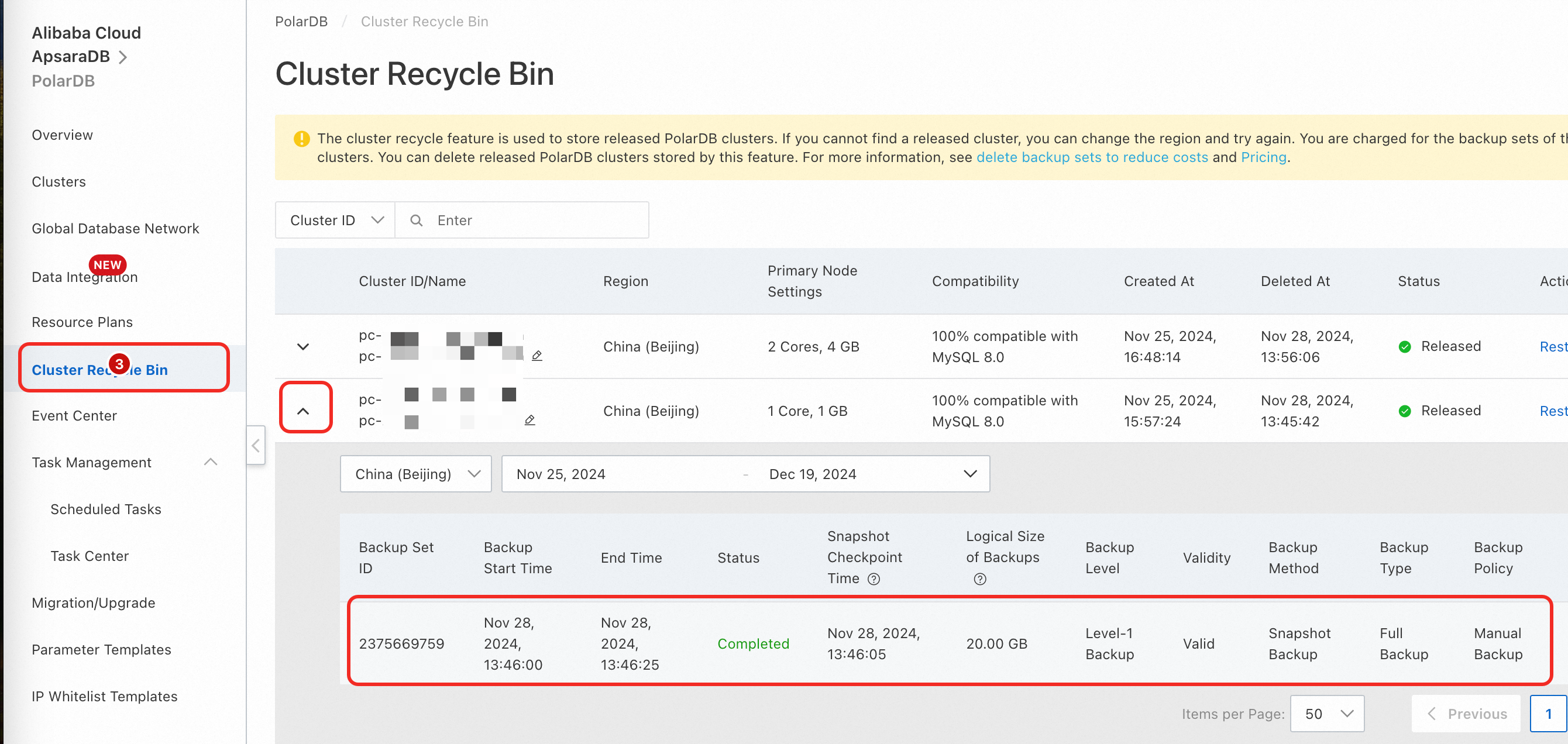The height and width of the screenshot is (744, 1568).
Task: Click the Previous page button
Action: point(1466,714)
